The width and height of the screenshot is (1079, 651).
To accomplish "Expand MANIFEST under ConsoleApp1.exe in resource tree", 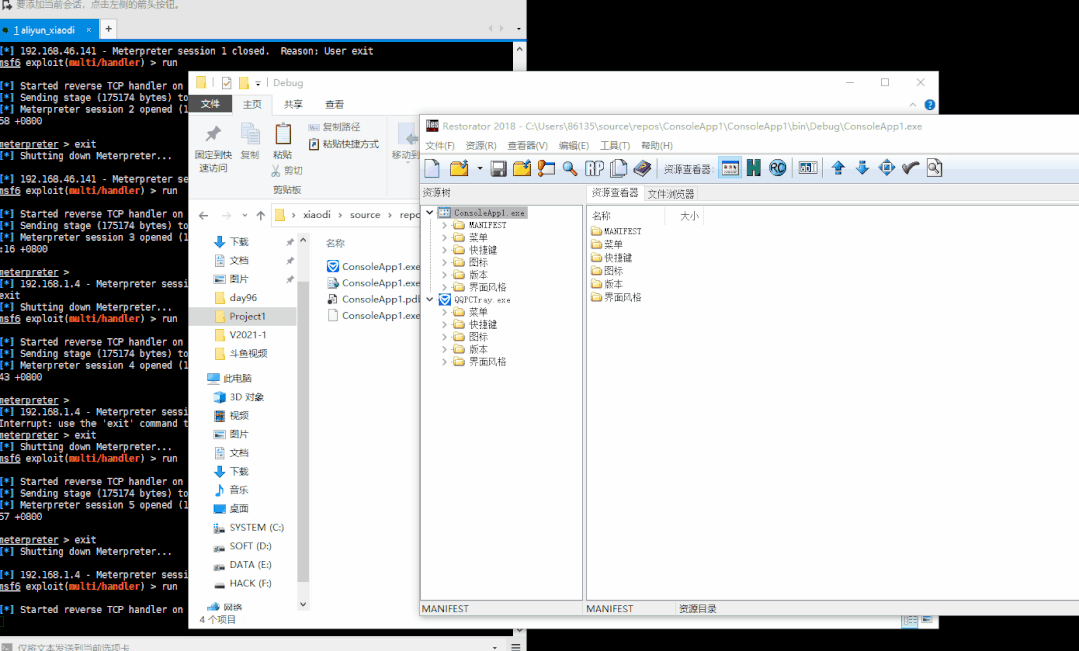I will pyautogui.click(x=445, y=225).
